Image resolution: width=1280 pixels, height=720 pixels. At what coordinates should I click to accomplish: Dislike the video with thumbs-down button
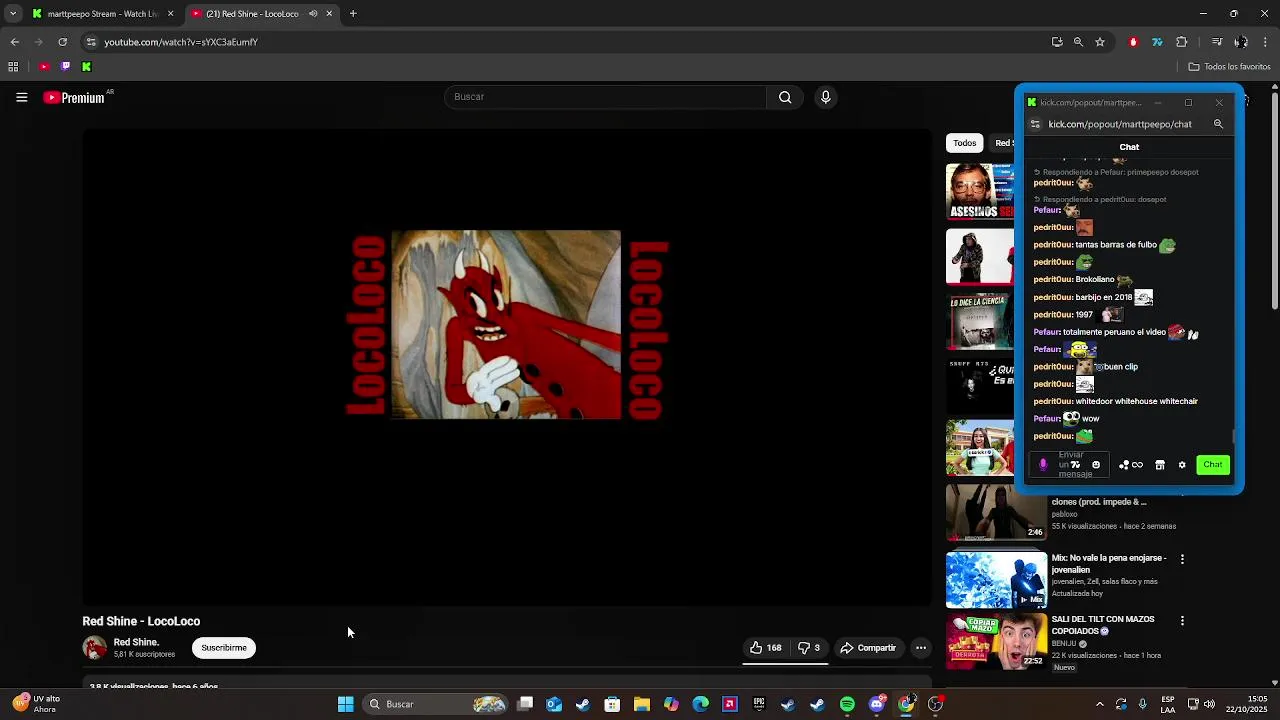pos(809,648)
